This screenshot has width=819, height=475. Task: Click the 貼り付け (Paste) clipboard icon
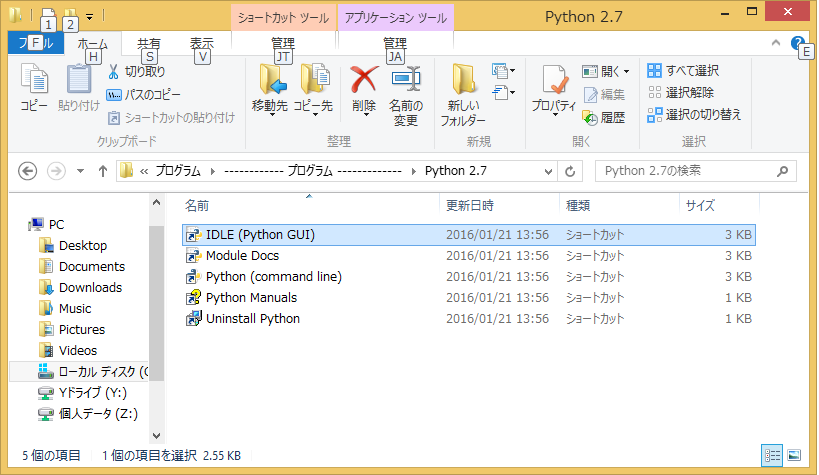tap(78, 80)
